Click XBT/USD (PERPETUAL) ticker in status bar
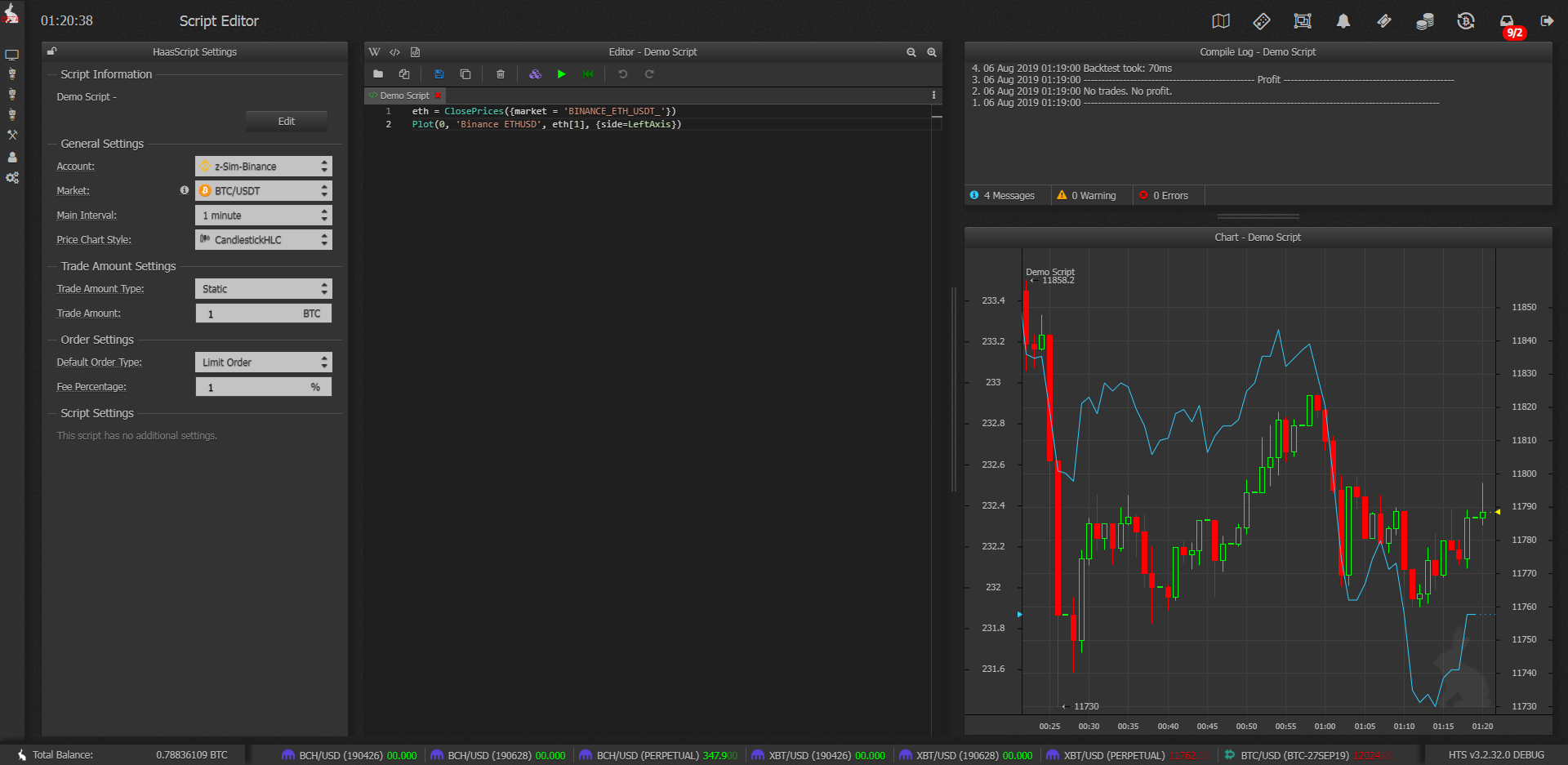This screenshot has height=765, width=1568. point(1129,755)
